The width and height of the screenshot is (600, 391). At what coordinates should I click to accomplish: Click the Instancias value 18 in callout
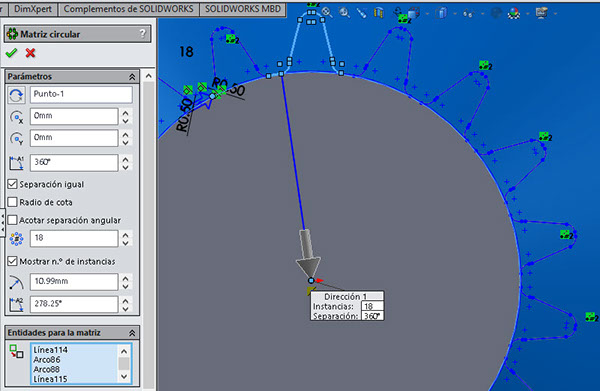tap(372, 306)
